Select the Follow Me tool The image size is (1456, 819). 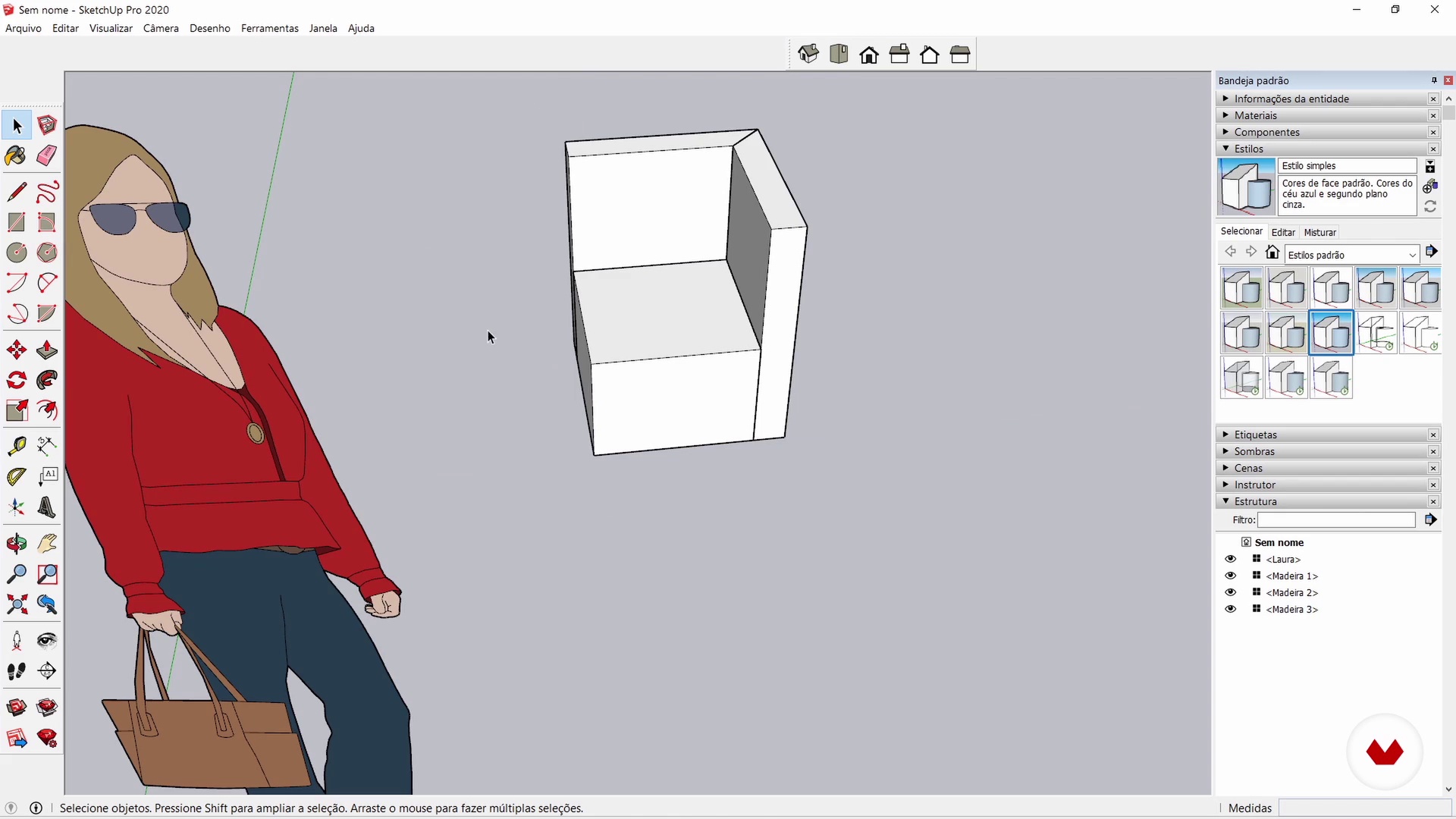coord(47,380)
